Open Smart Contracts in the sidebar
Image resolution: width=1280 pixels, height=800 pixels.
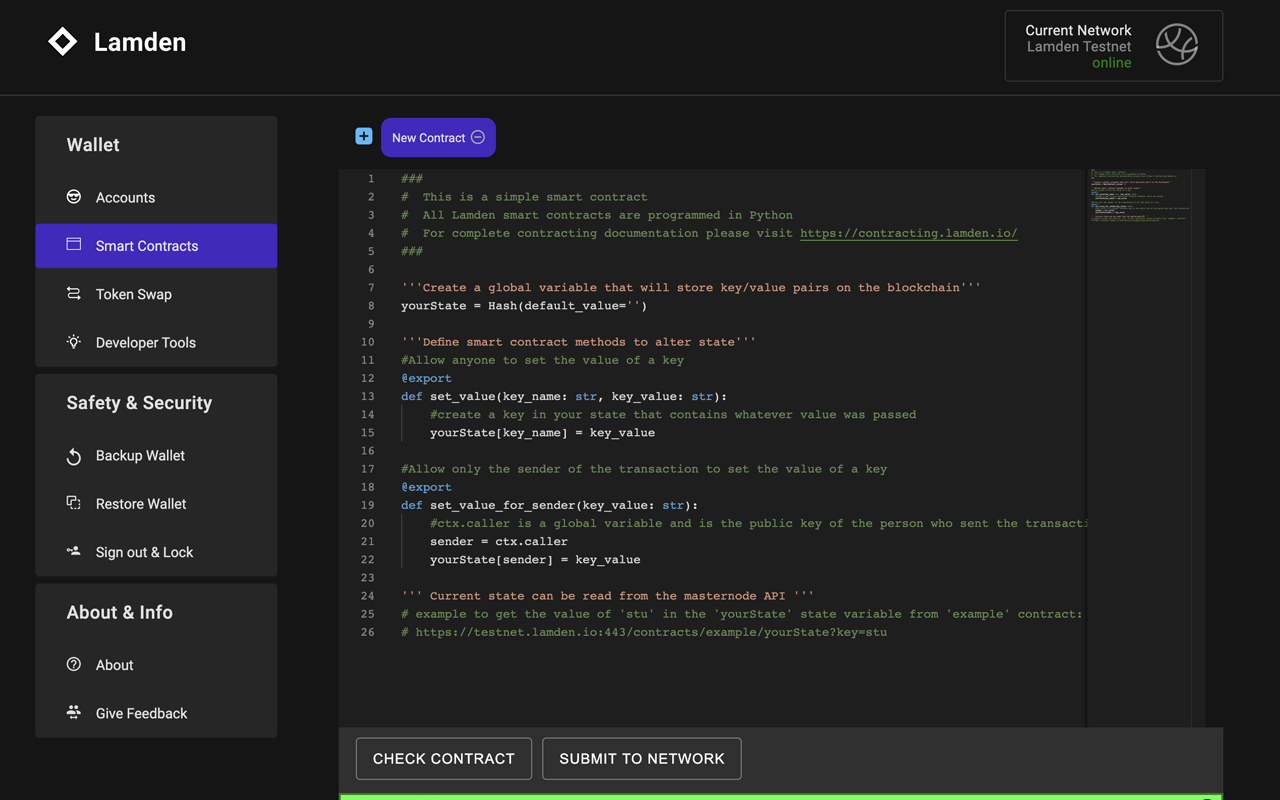145,245
